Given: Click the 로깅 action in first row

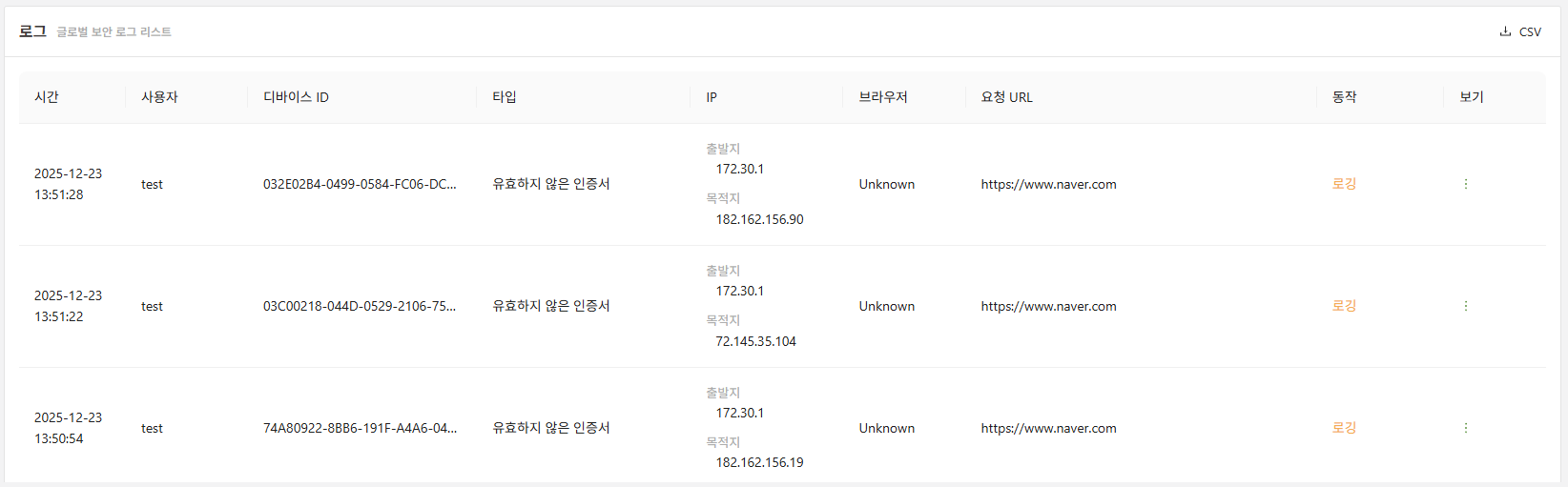Looking at the screenshot, I should (x=1344, y=184).
